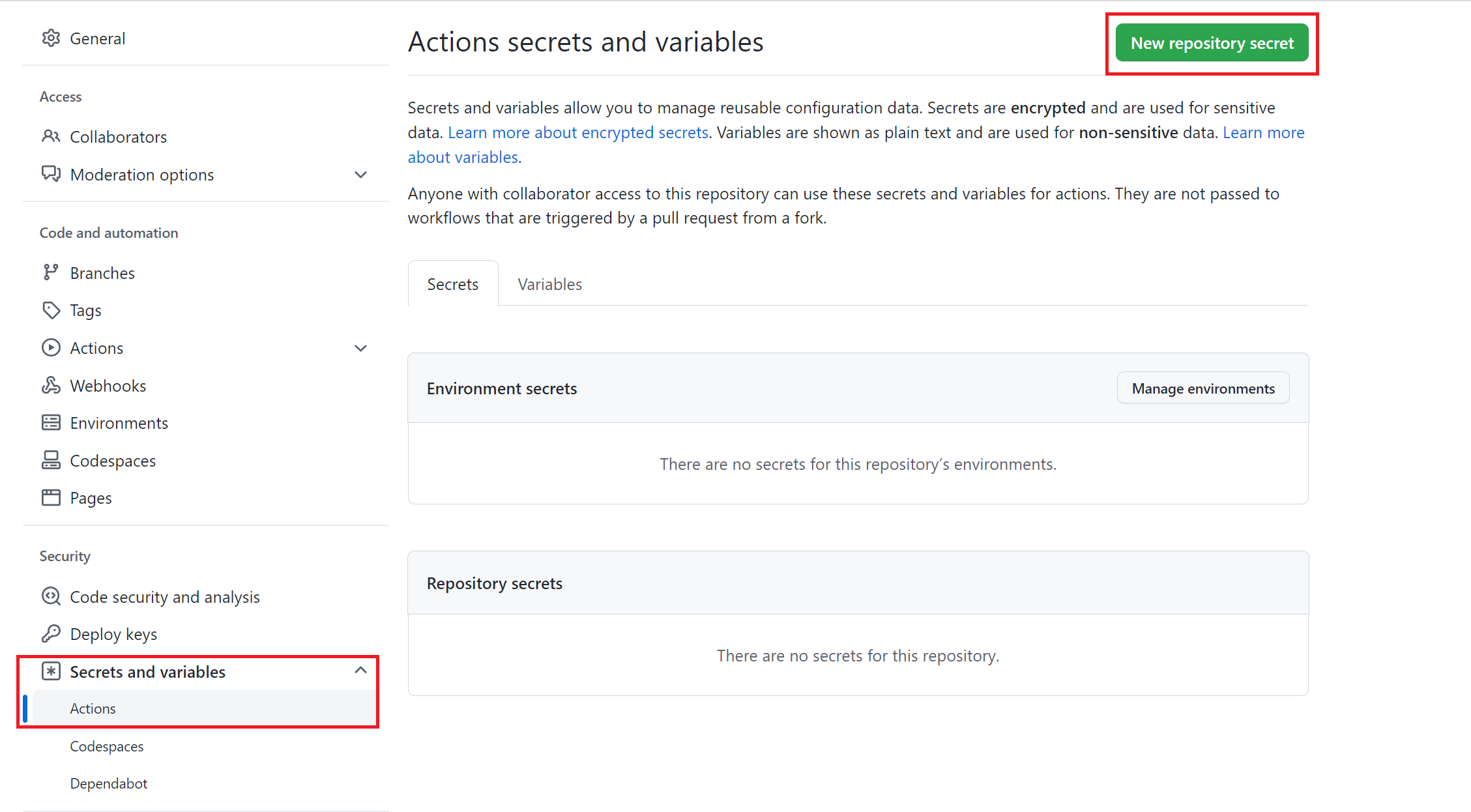Click the Environments server icon

tap(51, 423)
